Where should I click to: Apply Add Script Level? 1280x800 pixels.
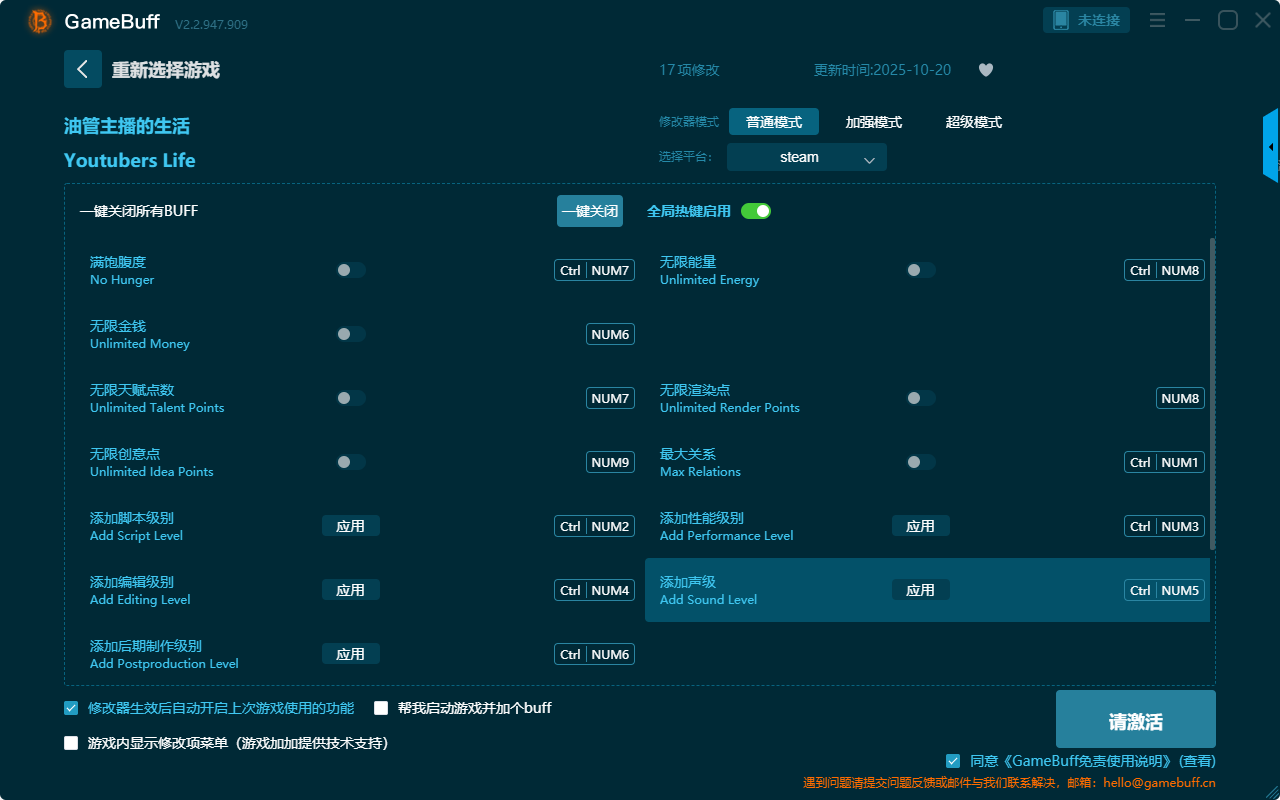pyautogui.click(x=350, y=526)
